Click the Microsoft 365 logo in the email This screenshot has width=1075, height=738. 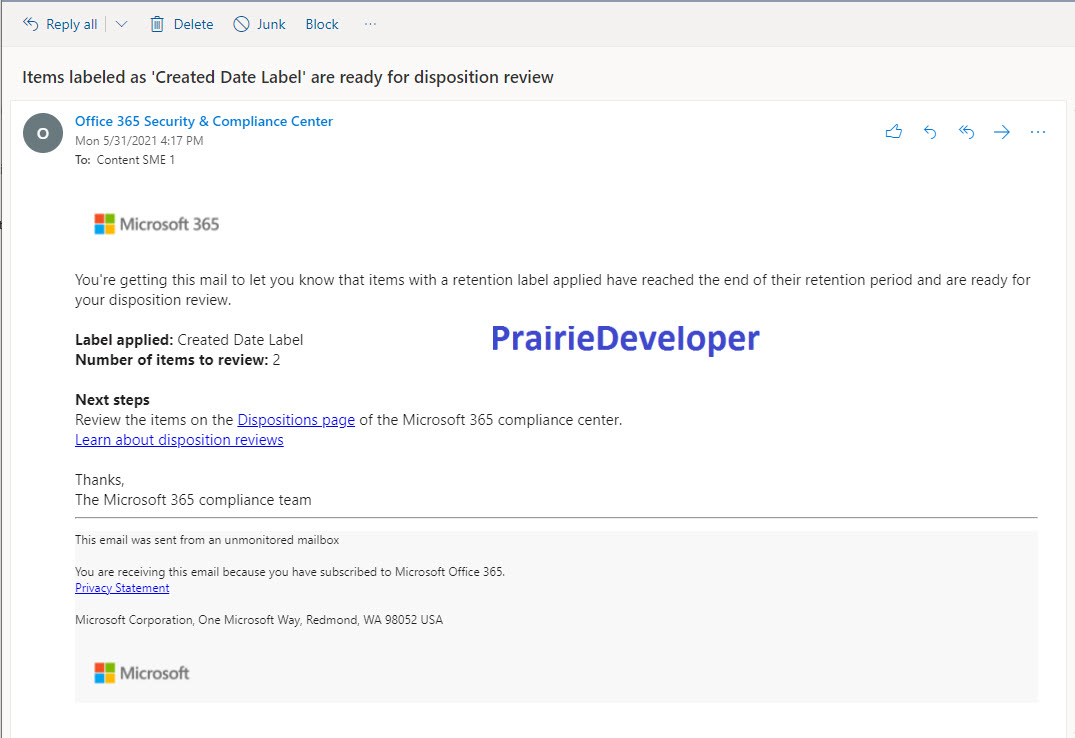(x=157, y=224)
